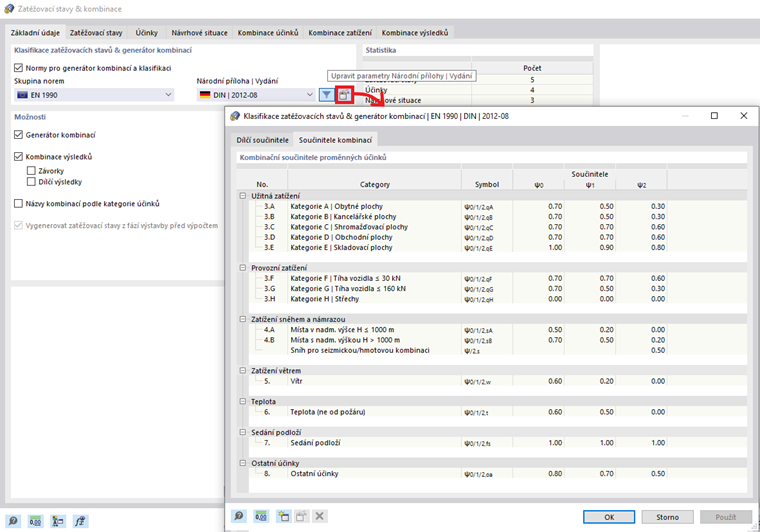The height and width of the screenshot is (532, 760).
Task: Click the search help icon in classification dialog
Action: 238,516
